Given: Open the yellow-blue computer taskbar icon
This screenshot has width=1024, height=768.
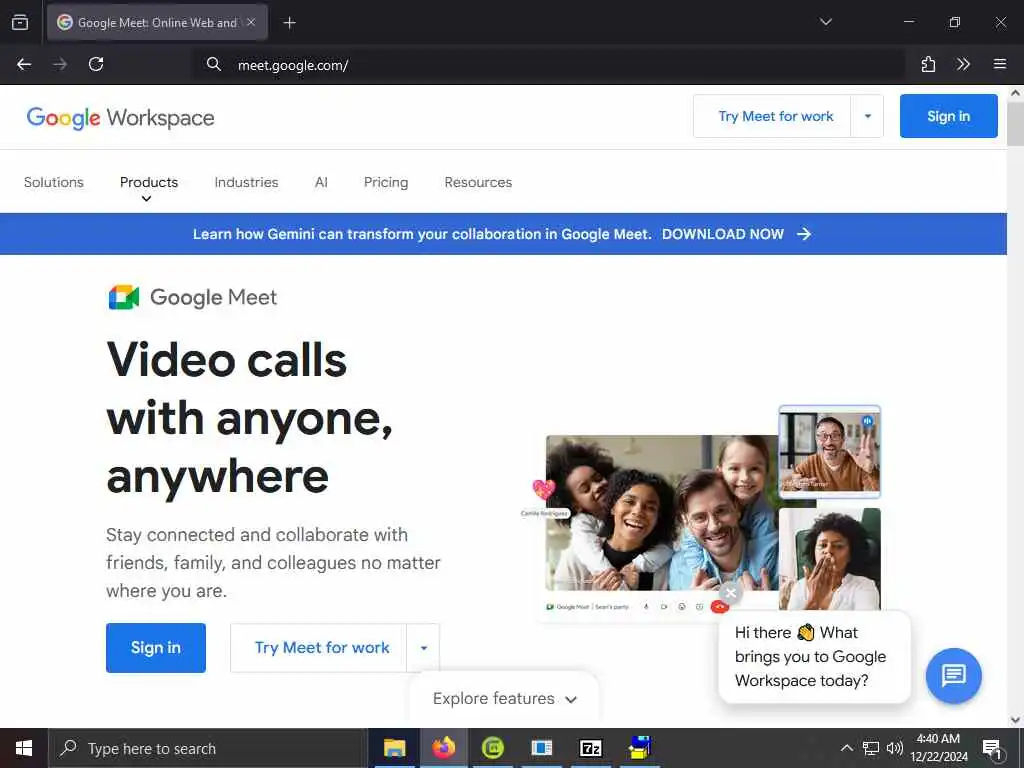Looking at the screenshot, I should click(x=640, y=748).
